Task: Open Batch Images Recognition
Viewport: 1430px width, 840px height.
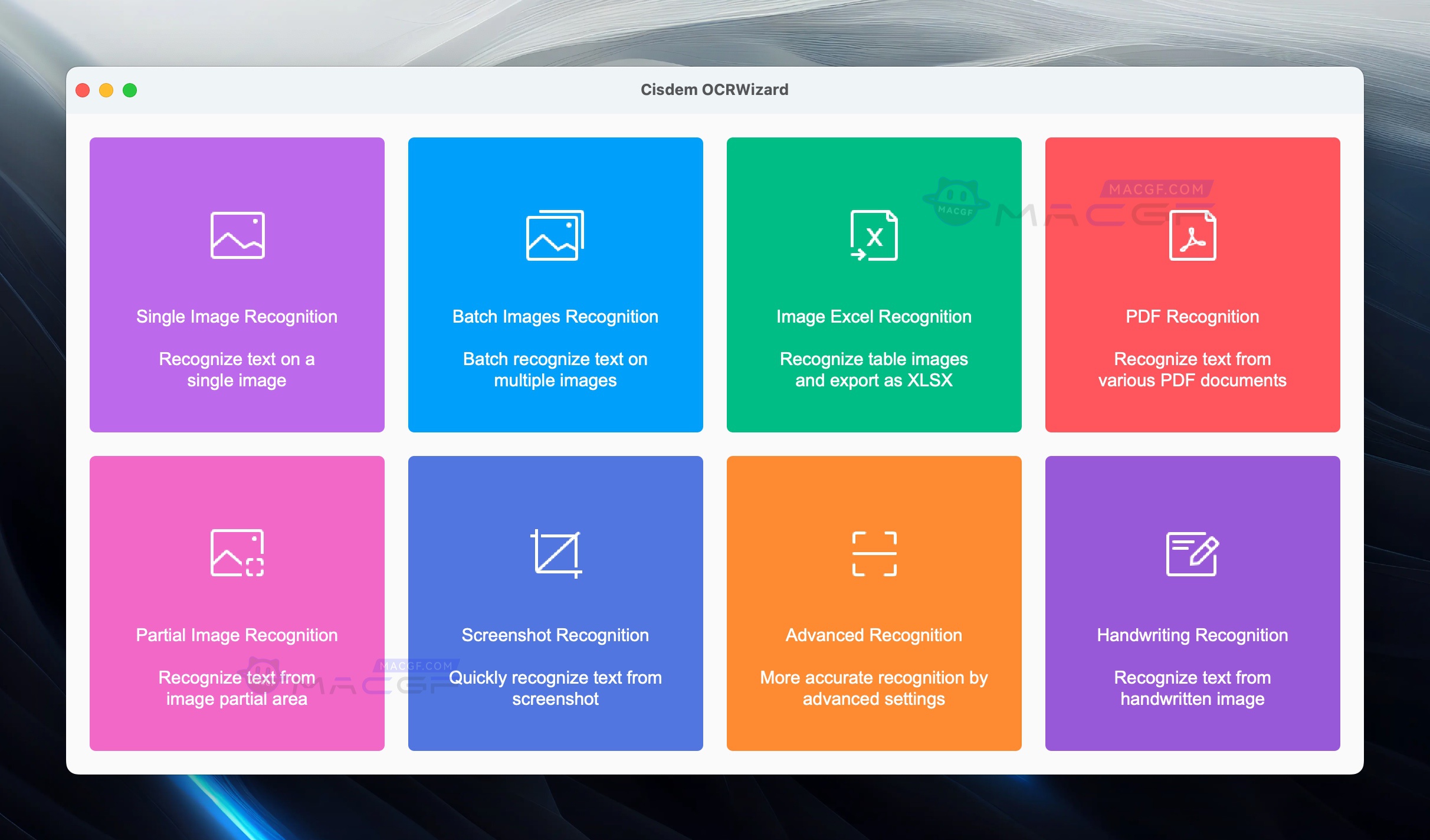Action: click(x=555, y=285)
